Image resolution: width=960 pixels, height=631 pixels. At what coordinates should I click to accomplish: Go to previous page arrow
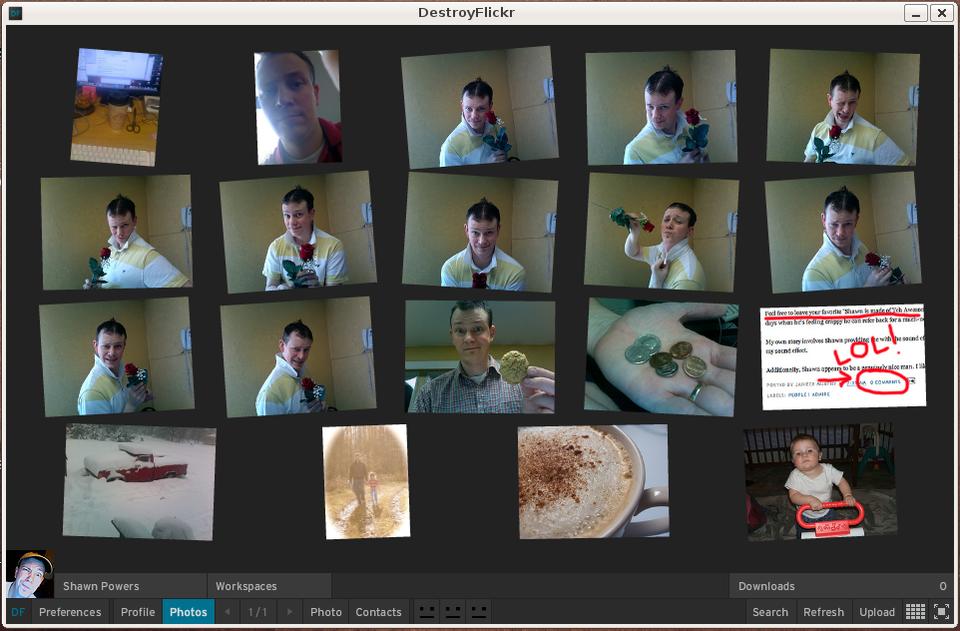(227, 612)
